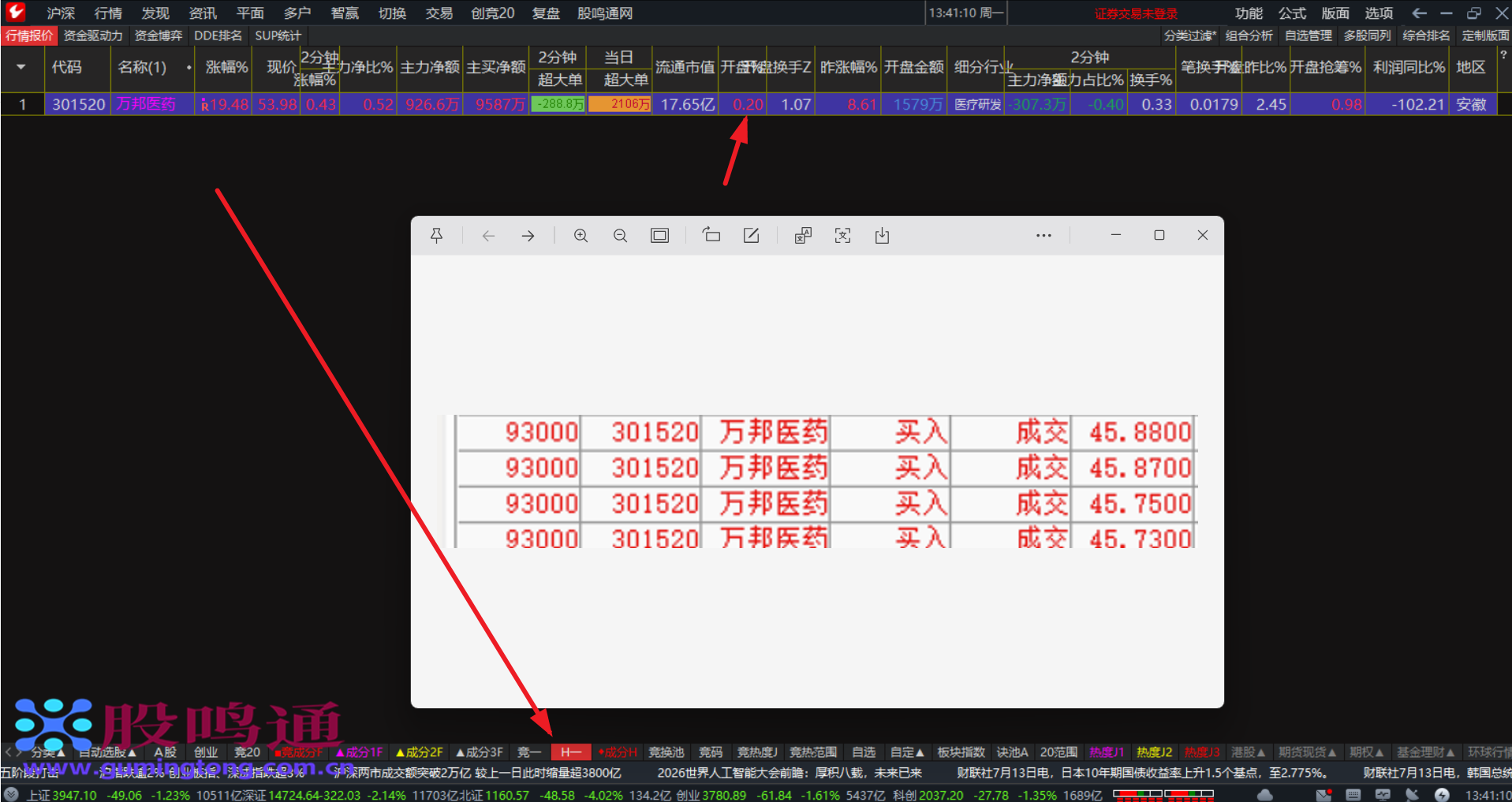Viewport: 1512px width, 802px height.
Task: Open the 复盘 menu
Action: tap(546, 13)
